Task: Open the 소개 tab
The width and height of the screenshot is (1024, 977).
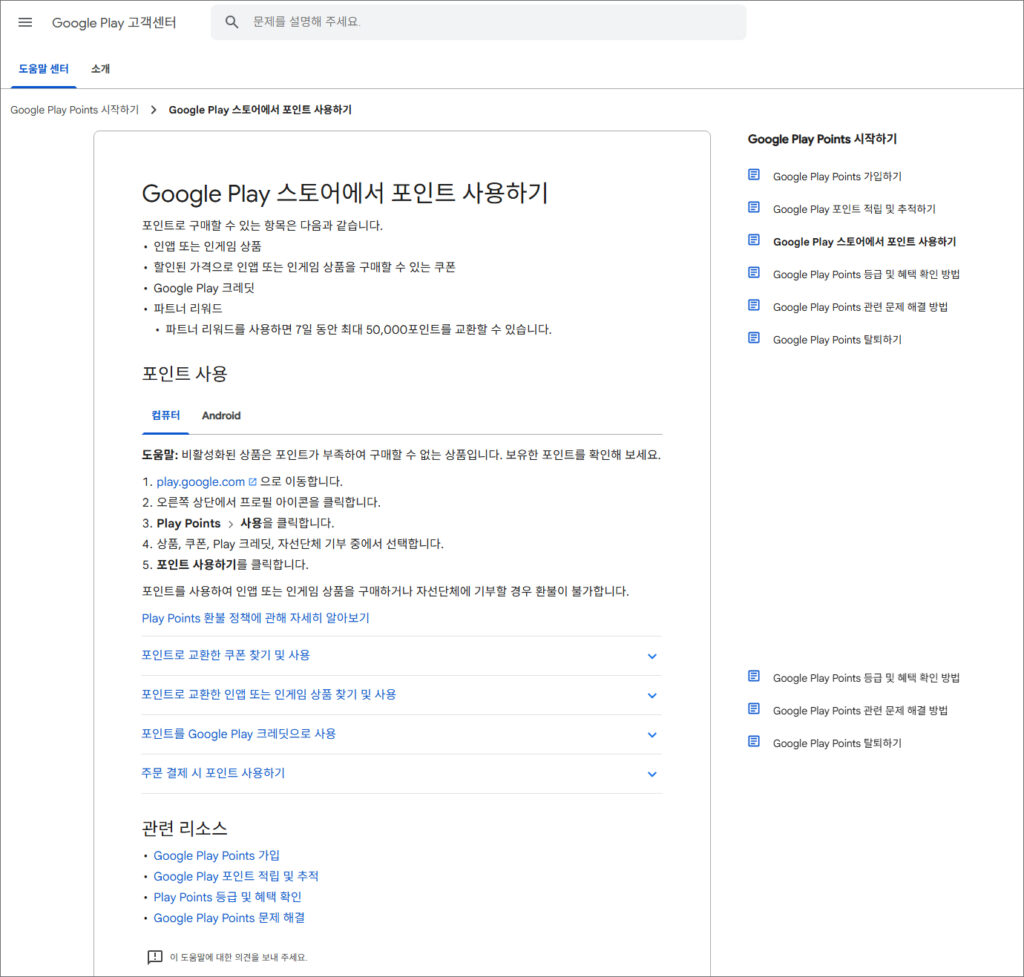Action: click(x=100, y=69)
